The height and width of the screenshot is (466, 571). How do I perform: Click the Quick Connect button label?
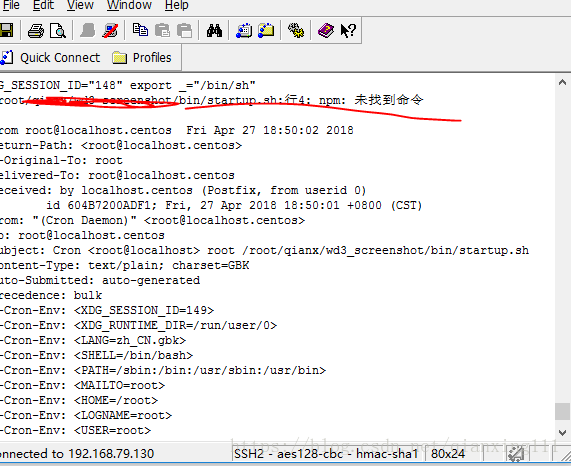[x=60, y=58]
